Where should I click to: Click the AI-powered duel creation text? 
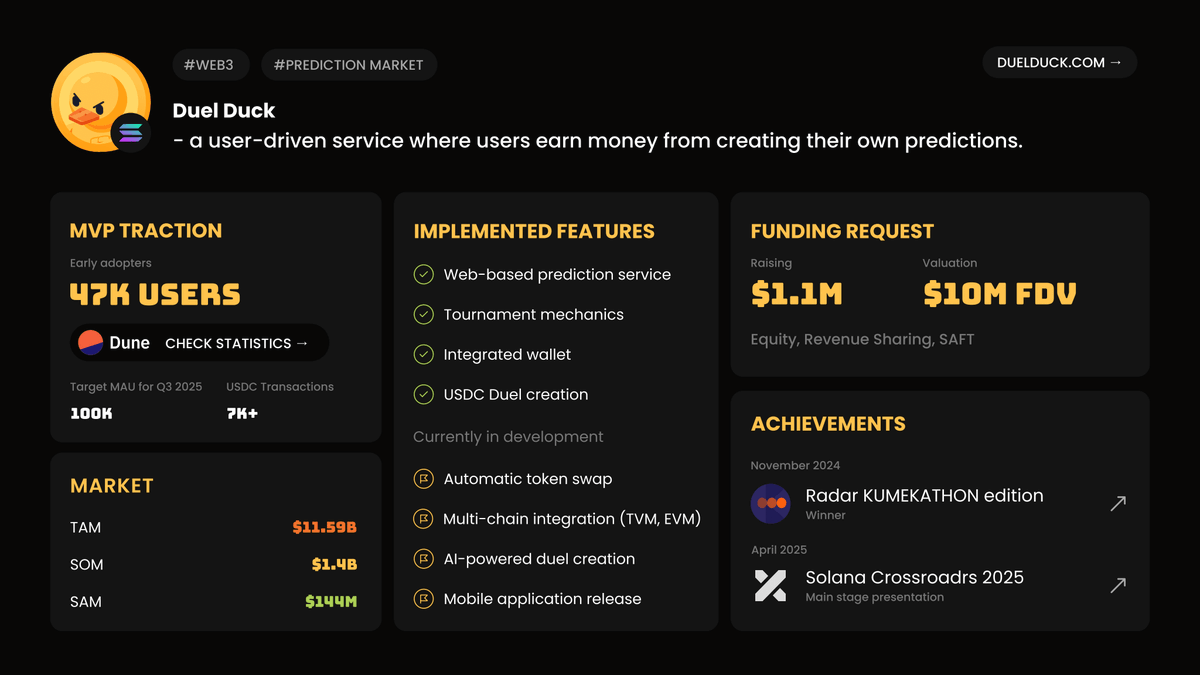[x=539, y=559]
